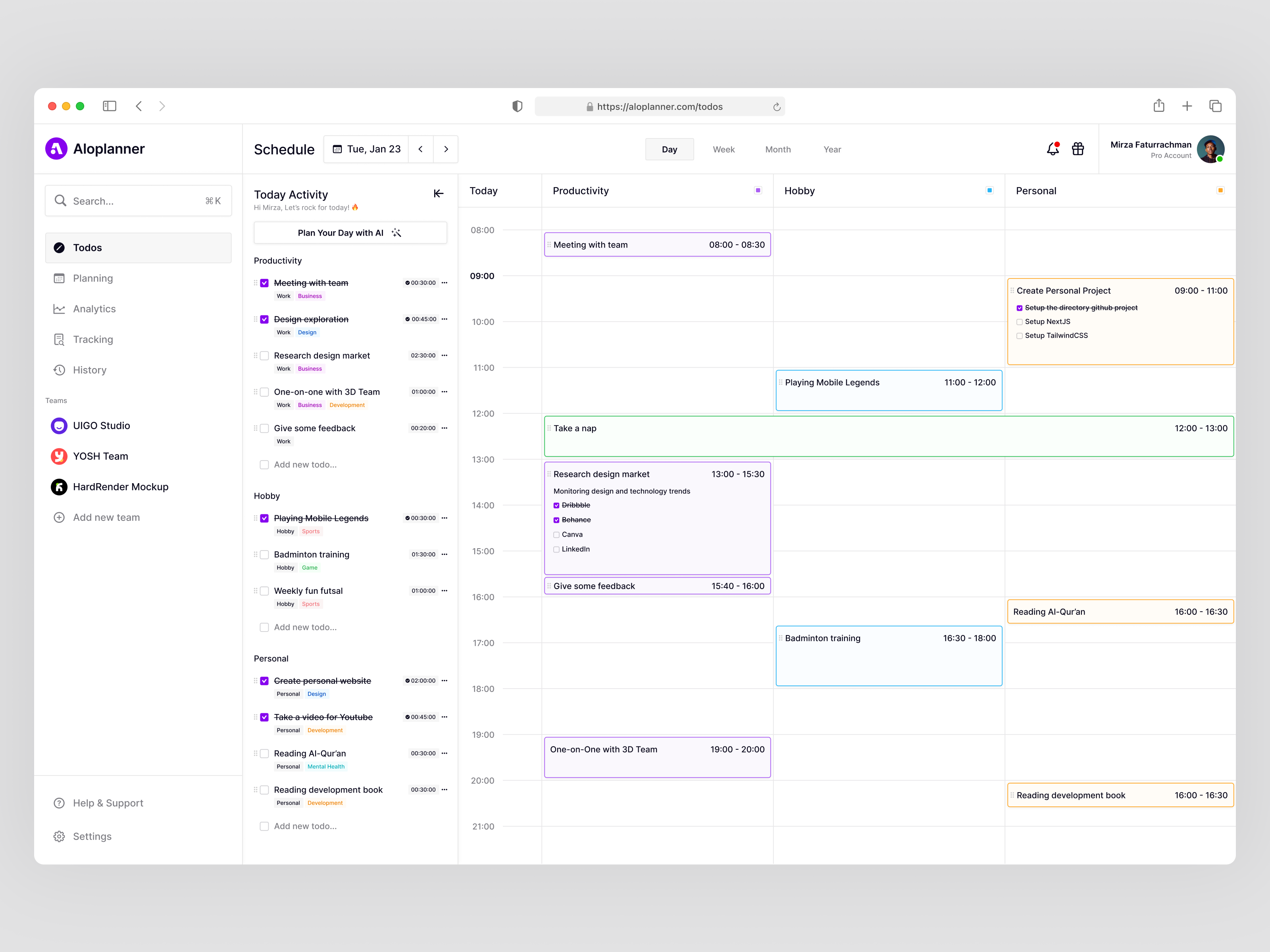Go to next day with right chevron
Image resolution: width=1270 pixels, height=952 pixels.
pos(446,149)
